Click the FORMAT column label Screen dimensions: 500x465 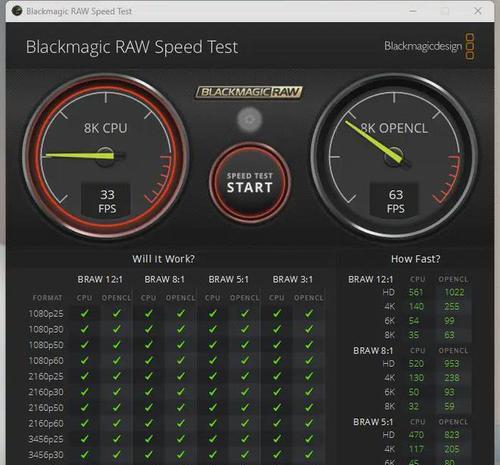point(47,298)
